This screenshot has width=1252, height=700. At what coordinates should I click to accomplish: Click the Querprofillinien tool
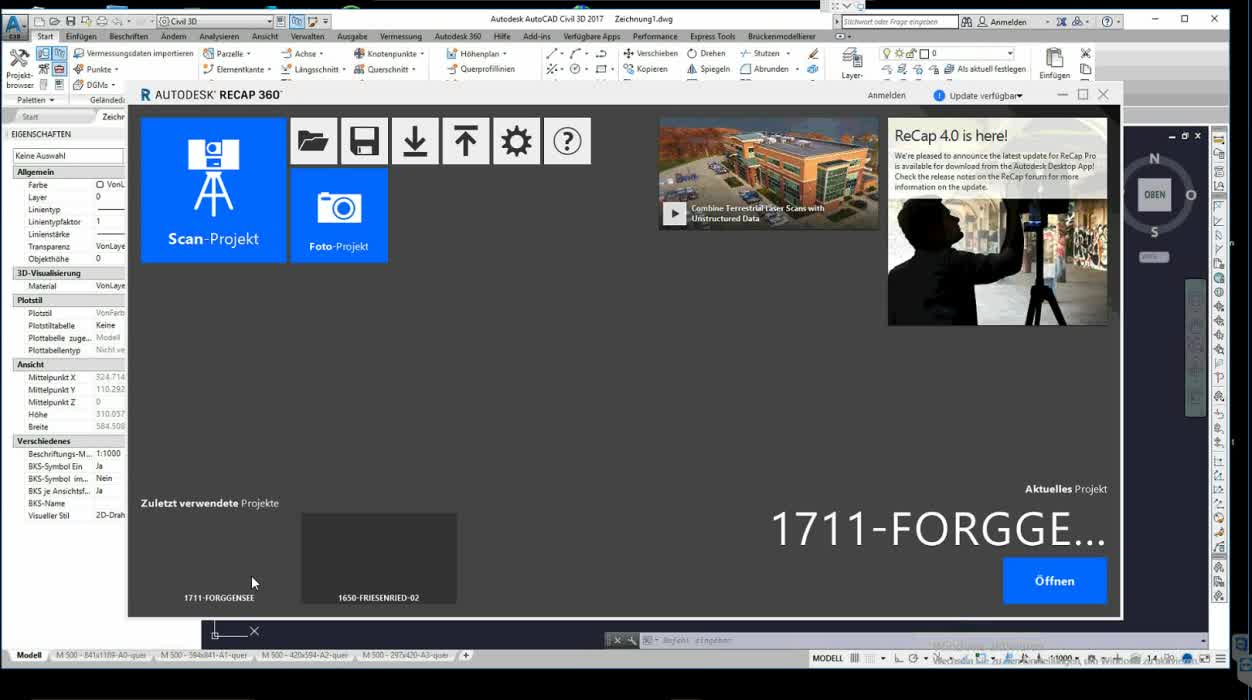[x=480, y=69]
